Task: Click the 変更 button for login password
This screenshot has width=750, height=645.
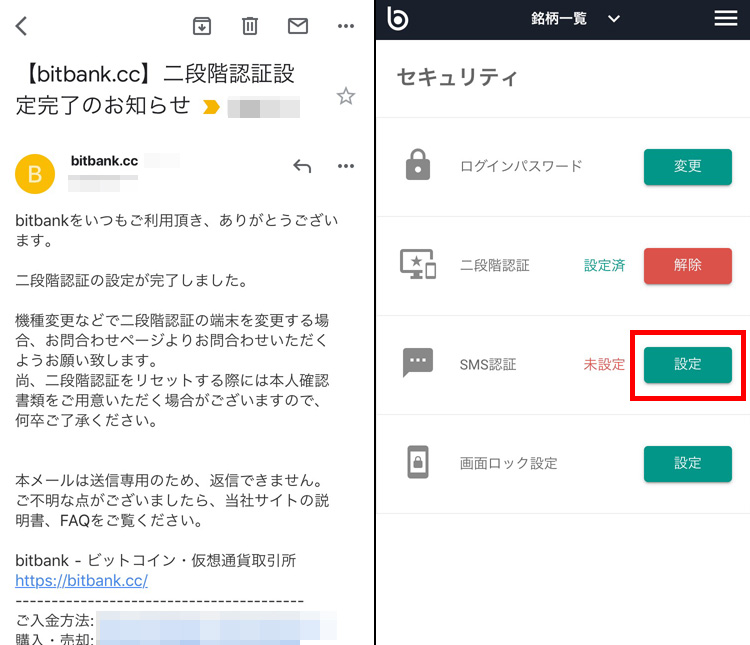Action: tap(687, 167)
